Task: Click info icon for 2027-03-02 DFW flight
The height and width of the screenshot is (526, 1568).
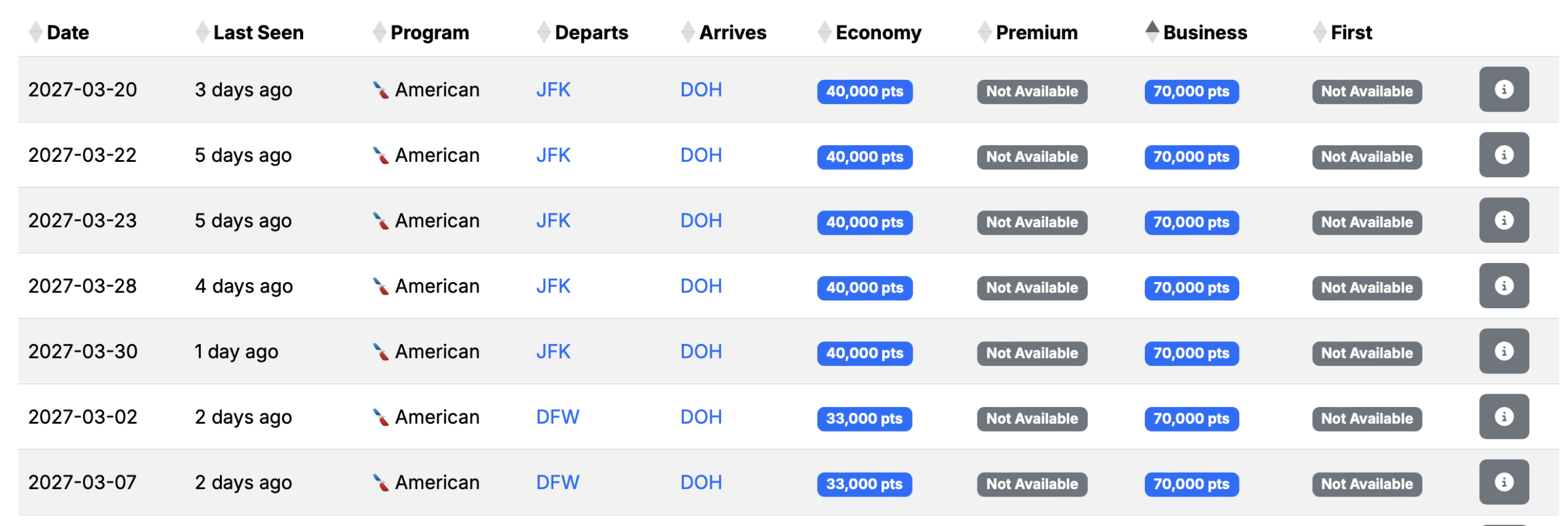Action: (x=1503, y=417)
